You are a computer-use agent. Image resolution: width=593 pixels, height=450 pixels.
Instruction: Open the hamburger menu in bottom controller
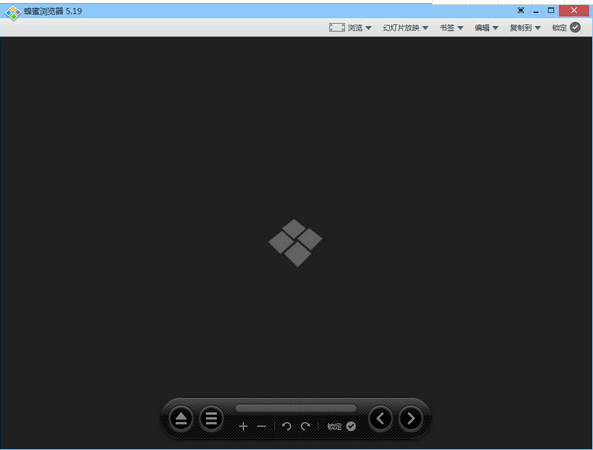tap(211, 419)
